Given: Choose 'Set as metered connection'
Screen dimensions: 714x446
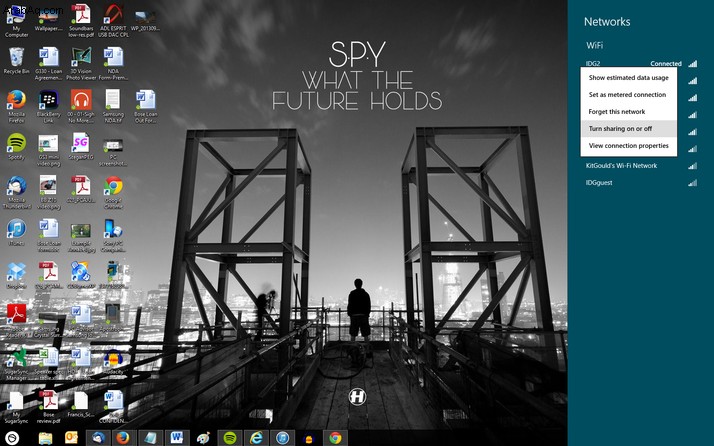Looking at the screenshot, I should [628, 95].
